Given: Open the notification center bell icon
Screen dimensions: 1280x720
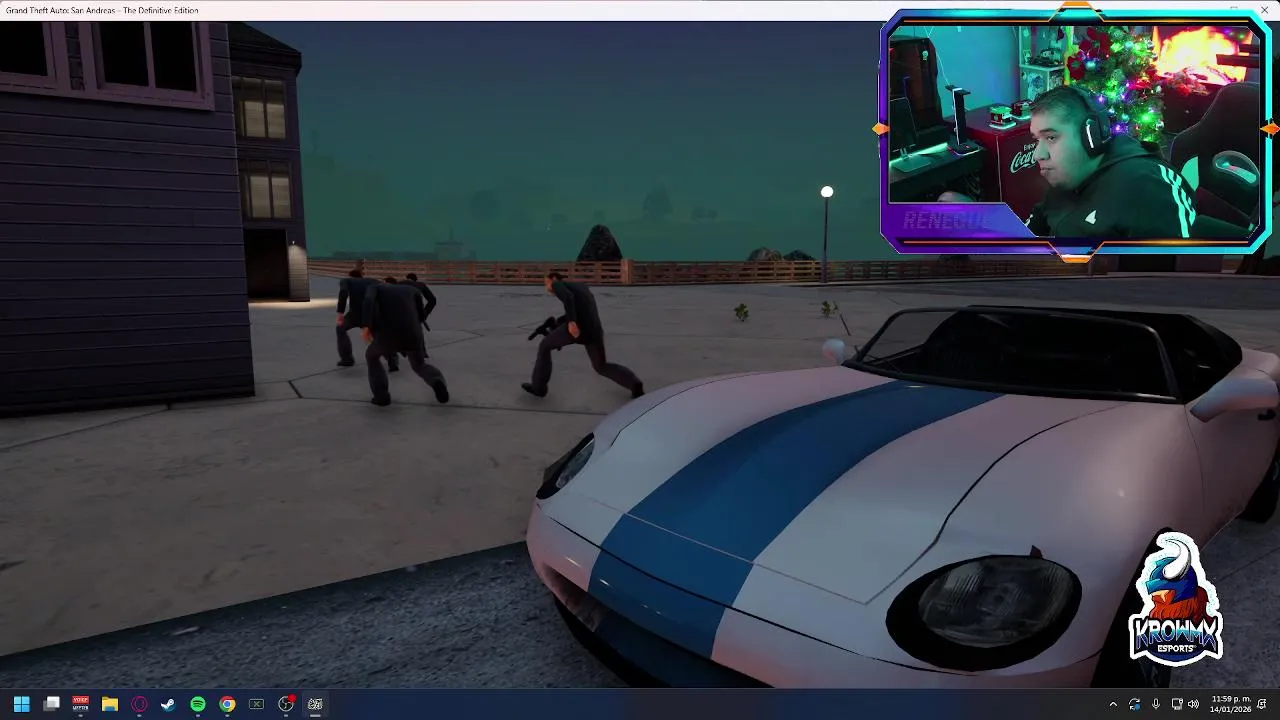Looking at the screenshot, I should [x=1263, y=705].
